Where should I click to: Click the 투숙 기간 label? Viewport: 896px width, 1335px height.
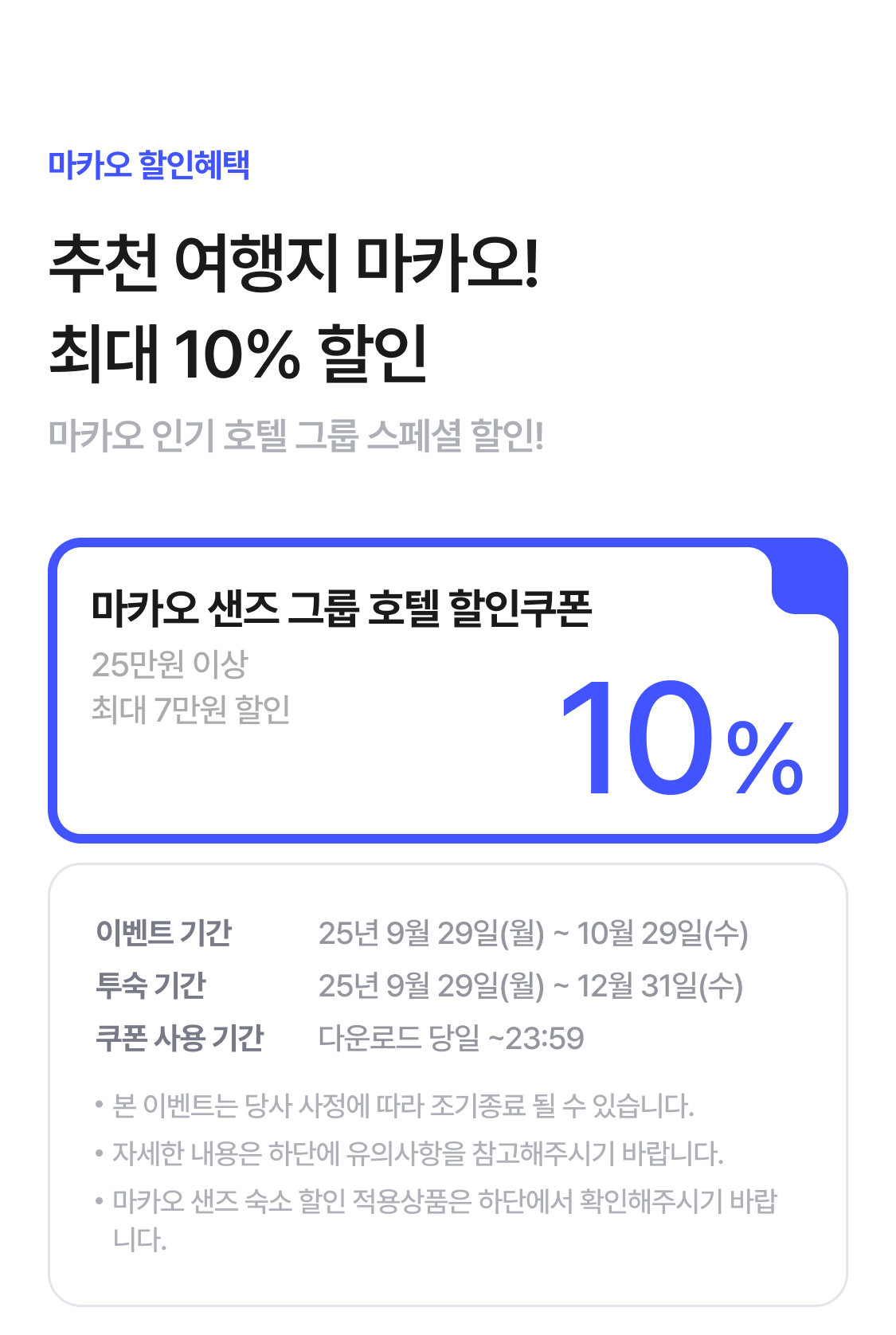[151, 985]
